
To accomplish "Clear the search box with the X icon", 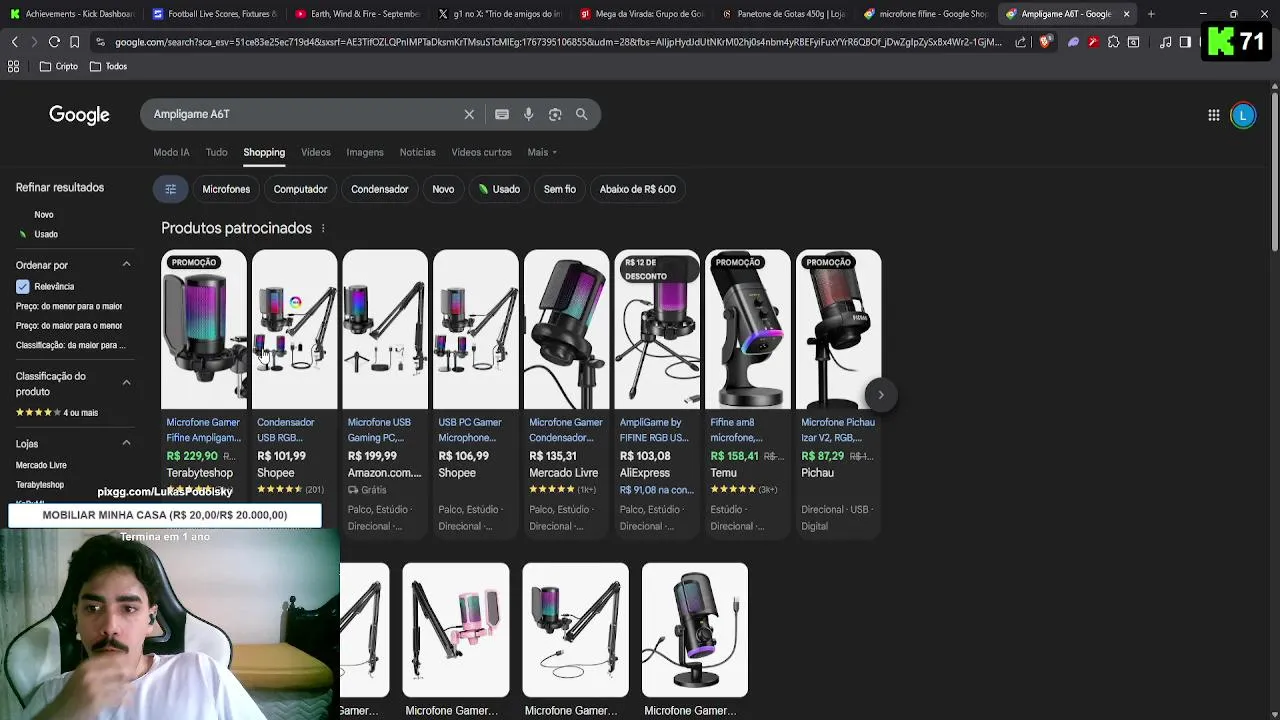I will [x=469, y=114].
